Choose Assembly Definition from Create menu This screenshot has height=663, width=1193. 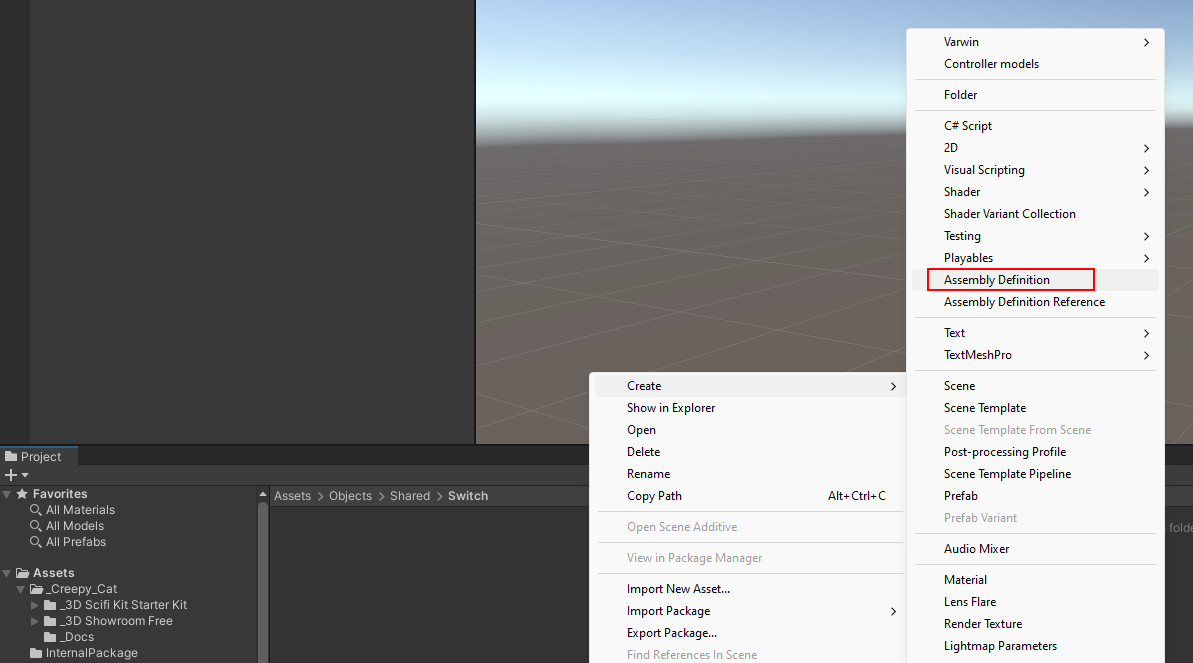[996, 280]
